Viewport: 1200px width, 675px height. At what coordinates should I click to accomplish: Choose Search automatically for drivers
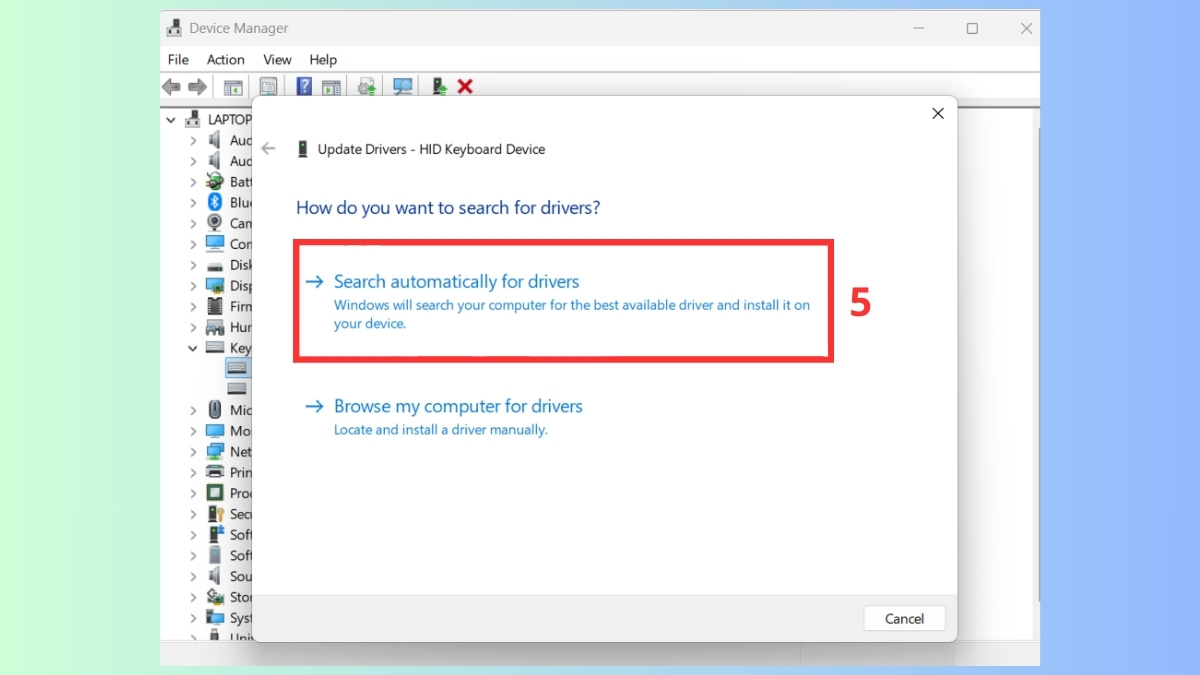tap(456, 281)
